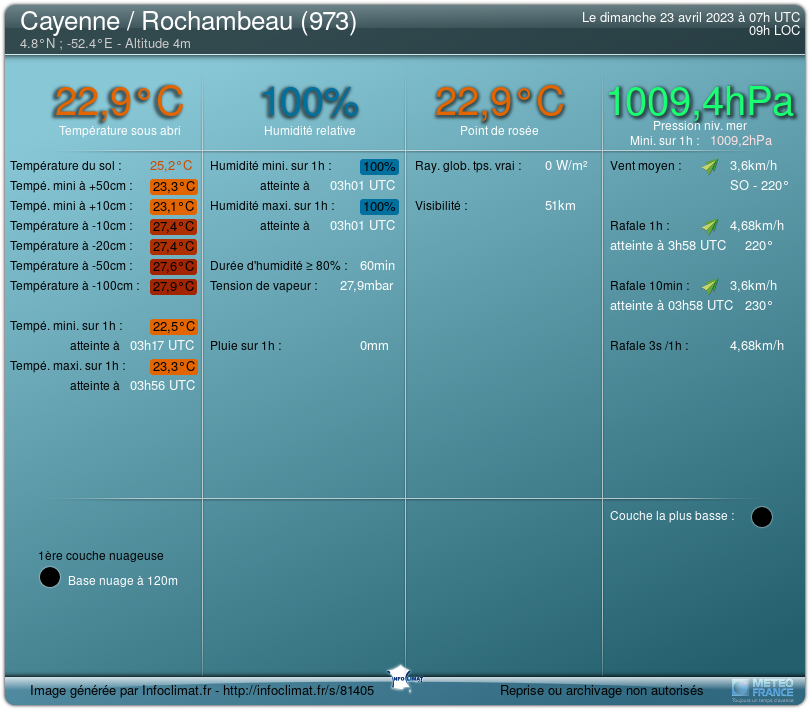Click the large 100% relative humidity reading
The height and width of the screenshot is (710, 810).
point(309,101)
